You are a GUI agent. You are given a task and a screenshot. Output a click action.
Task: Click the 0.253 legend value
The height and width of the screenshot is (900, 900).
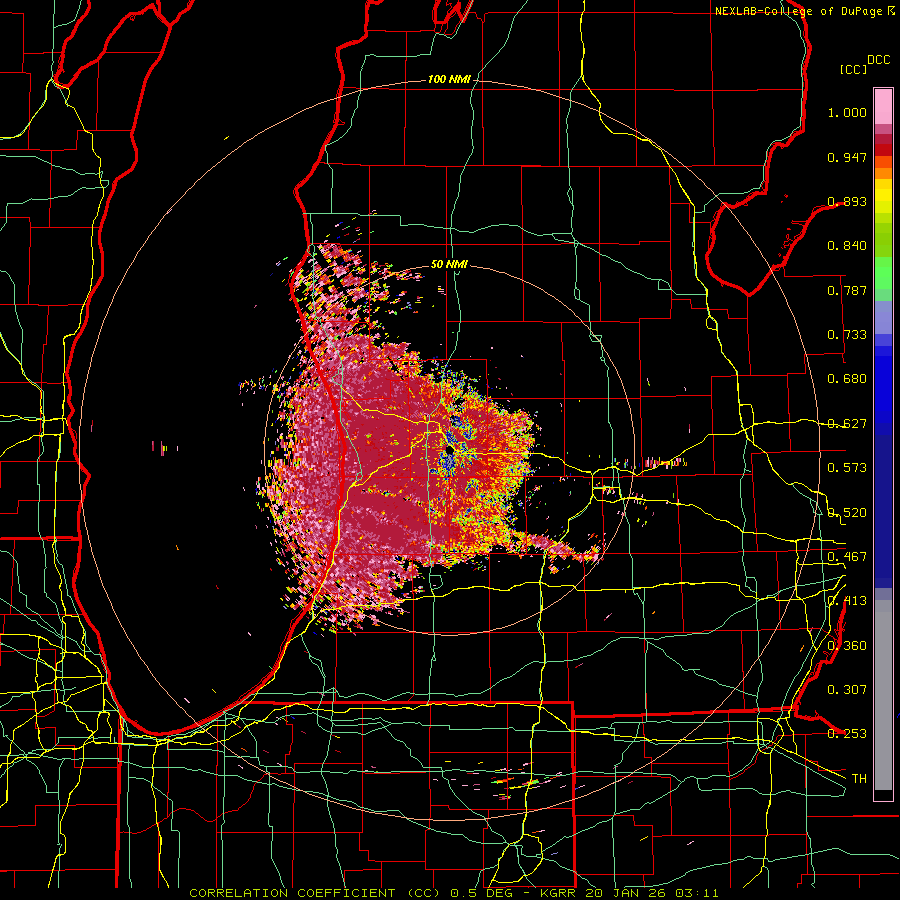[x=847, y=734]
